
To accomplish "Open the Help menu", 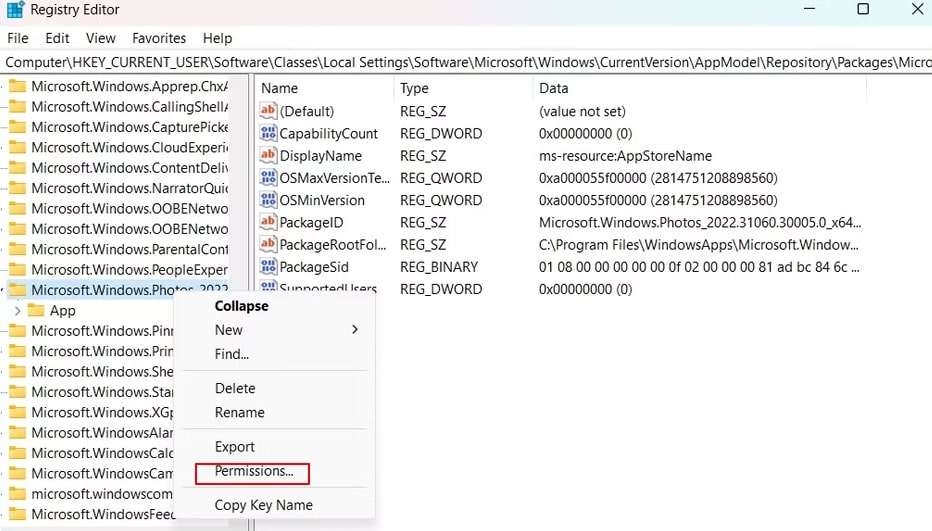I will (x=218, y=38).
